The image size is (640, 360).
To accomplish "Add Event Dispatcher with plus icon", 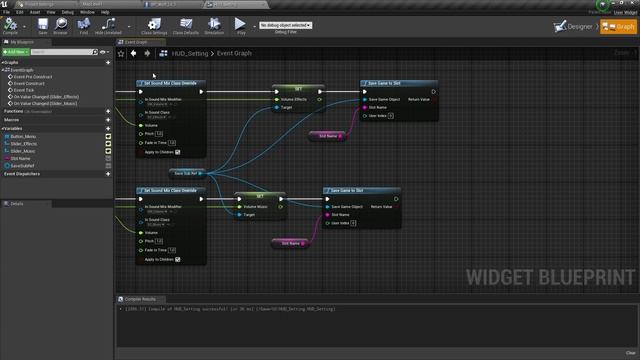I will tap(108, 173).
